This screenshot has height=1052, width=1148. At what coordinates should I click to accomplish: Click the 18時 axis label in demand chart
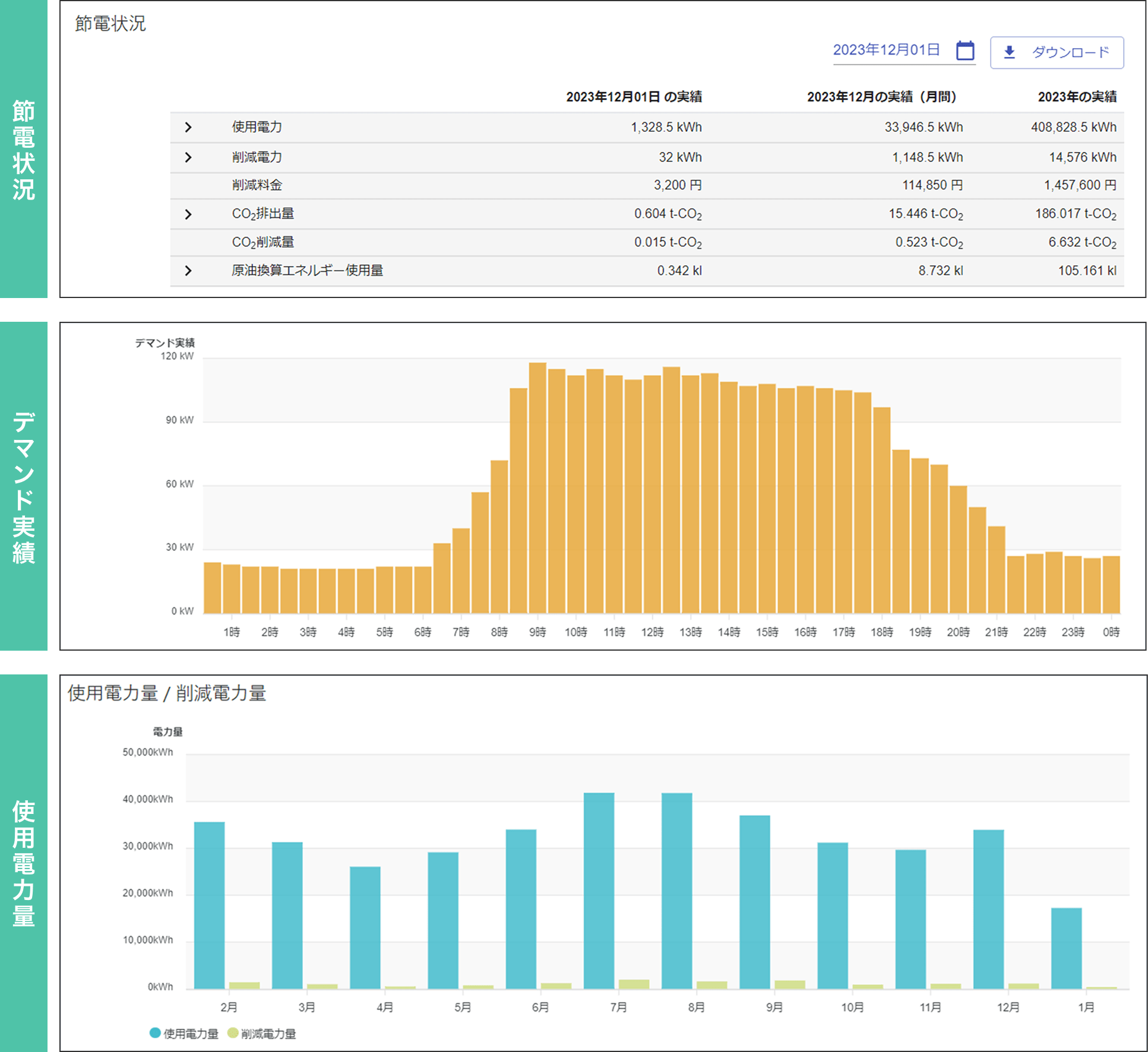pos(881,632)
